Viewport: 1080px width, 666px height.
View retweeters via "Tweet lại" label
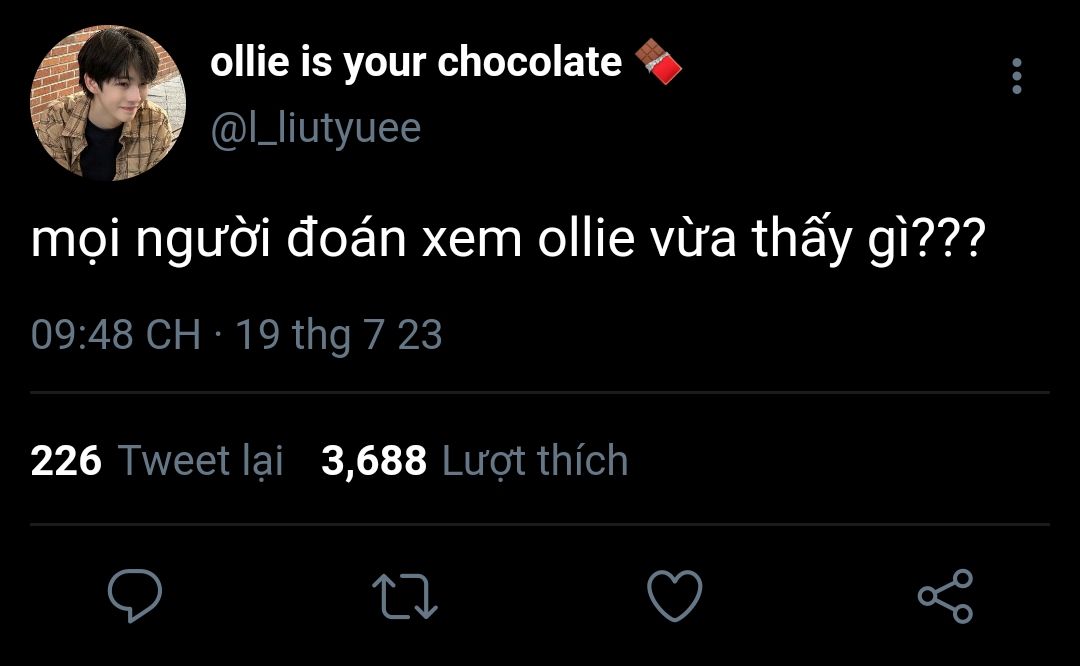201,461
